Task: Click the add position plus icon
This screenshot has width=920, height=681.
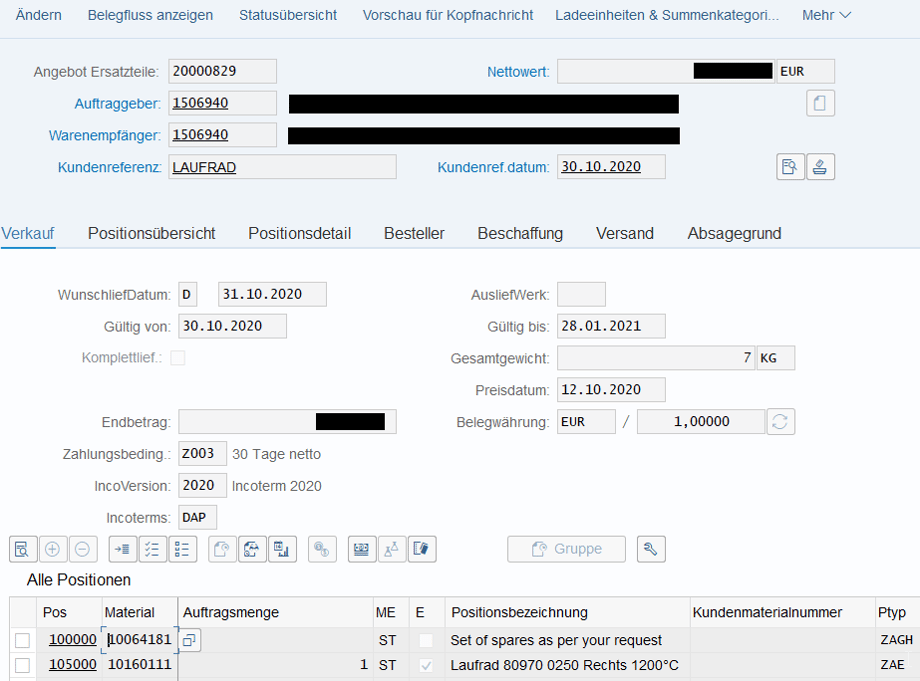Action: click(x=53, y=549)
